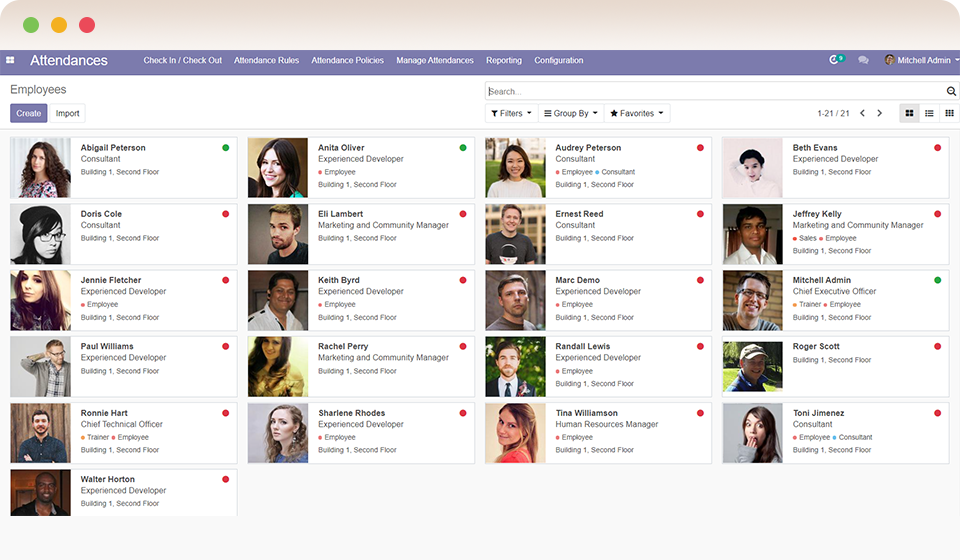Viewport: 960px width, 560px height.
Task: Click Walter Horton's red status dot
Action: pos(225,479)
